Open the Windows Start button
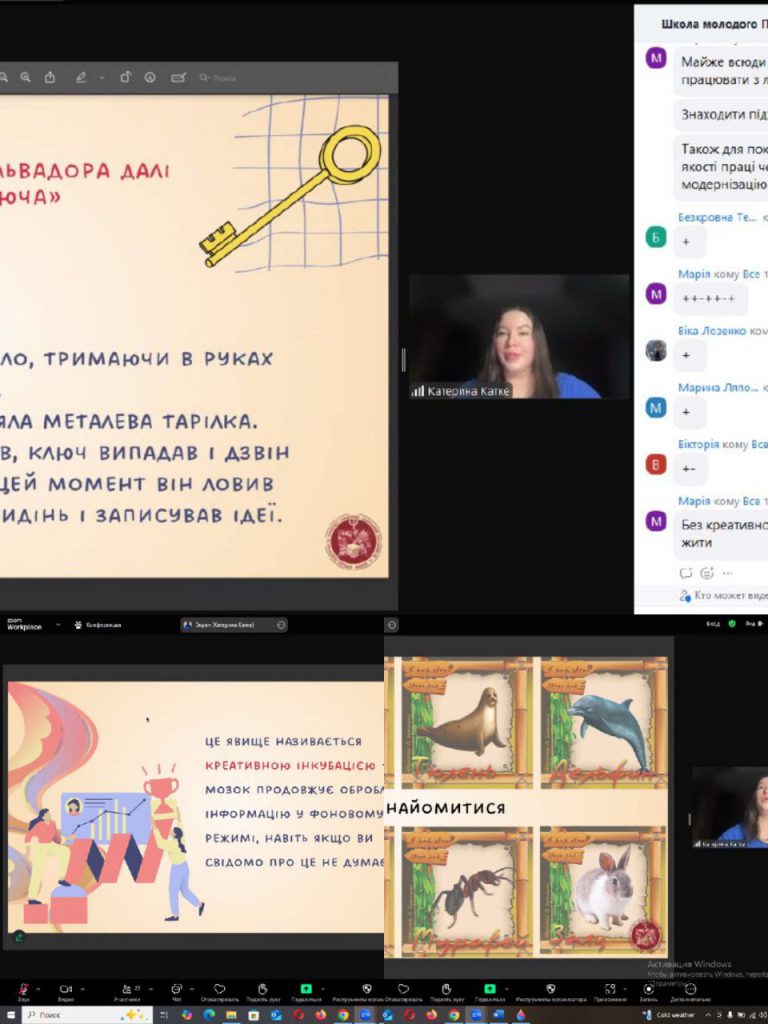Viewport: 768px width, 1024px height. coord(9,1016)
